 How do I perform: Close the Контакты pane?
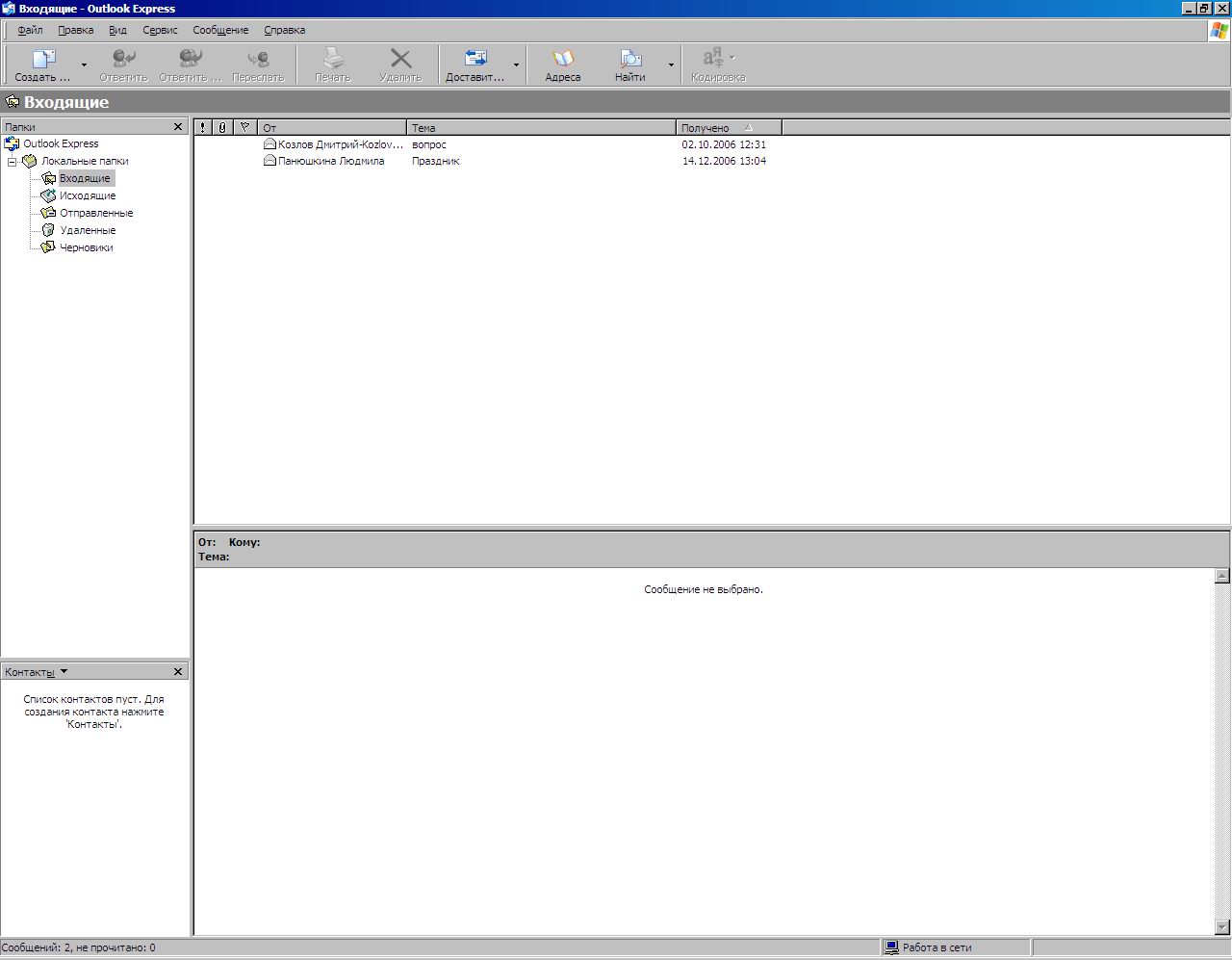(x=178, y=672)
